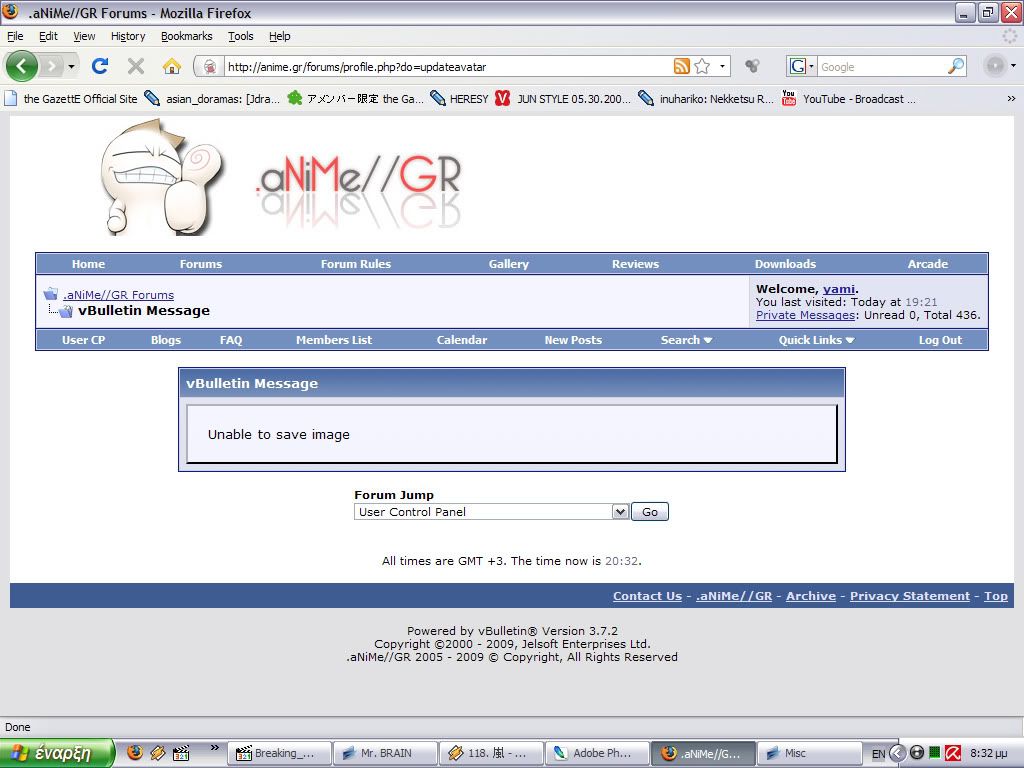
Task: Open the Windows Start button
Action: click(x=57, y=753)
